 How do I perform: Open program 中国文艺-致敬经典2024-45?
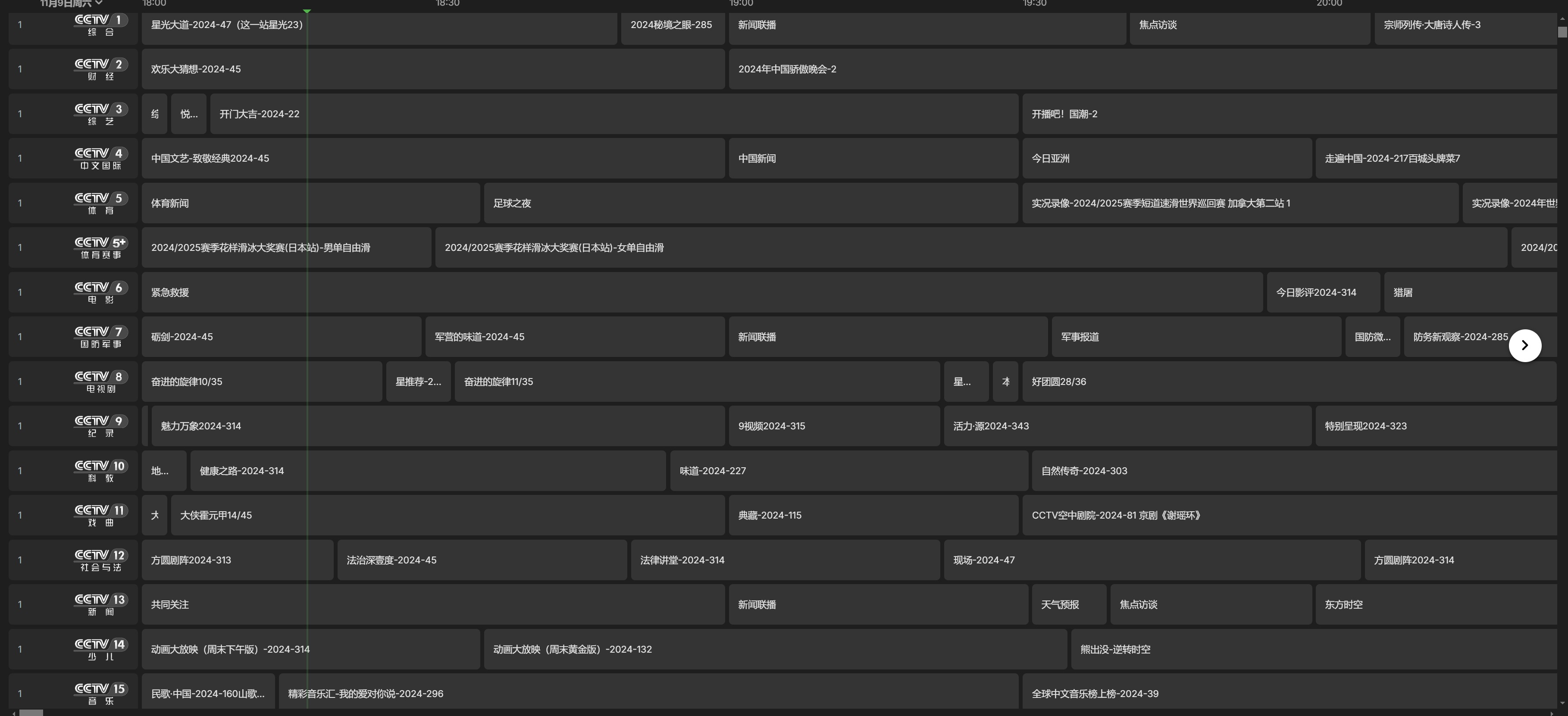click(433, 158)
